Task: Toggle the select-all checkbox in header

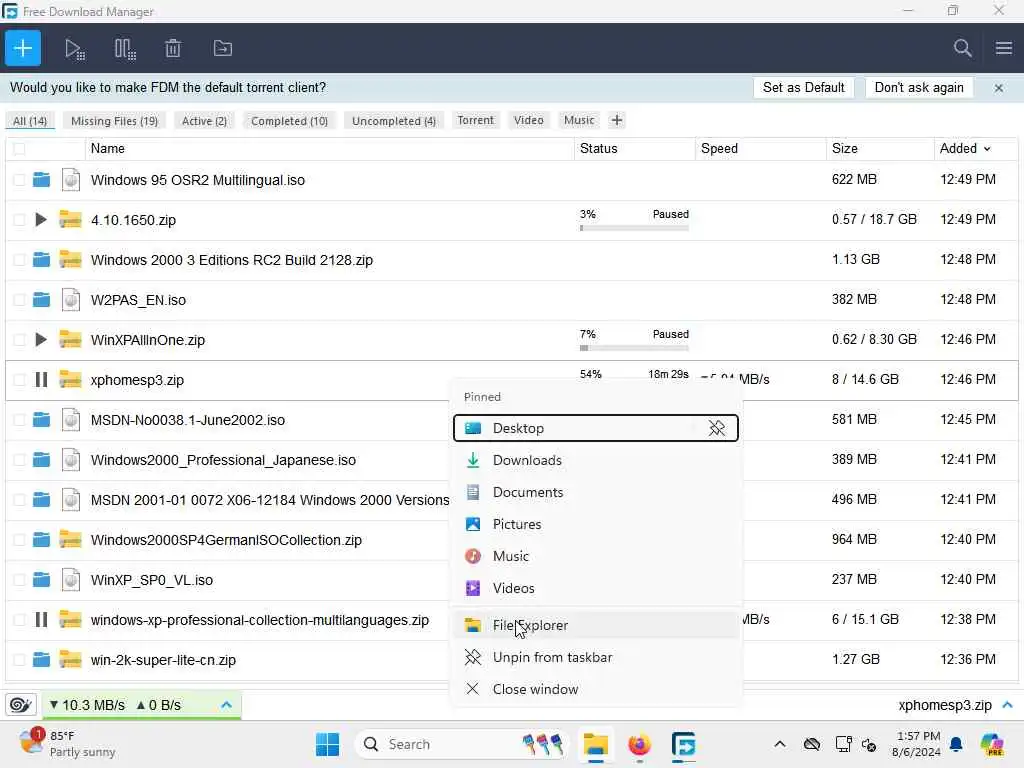Action: (x=19, y=149)
